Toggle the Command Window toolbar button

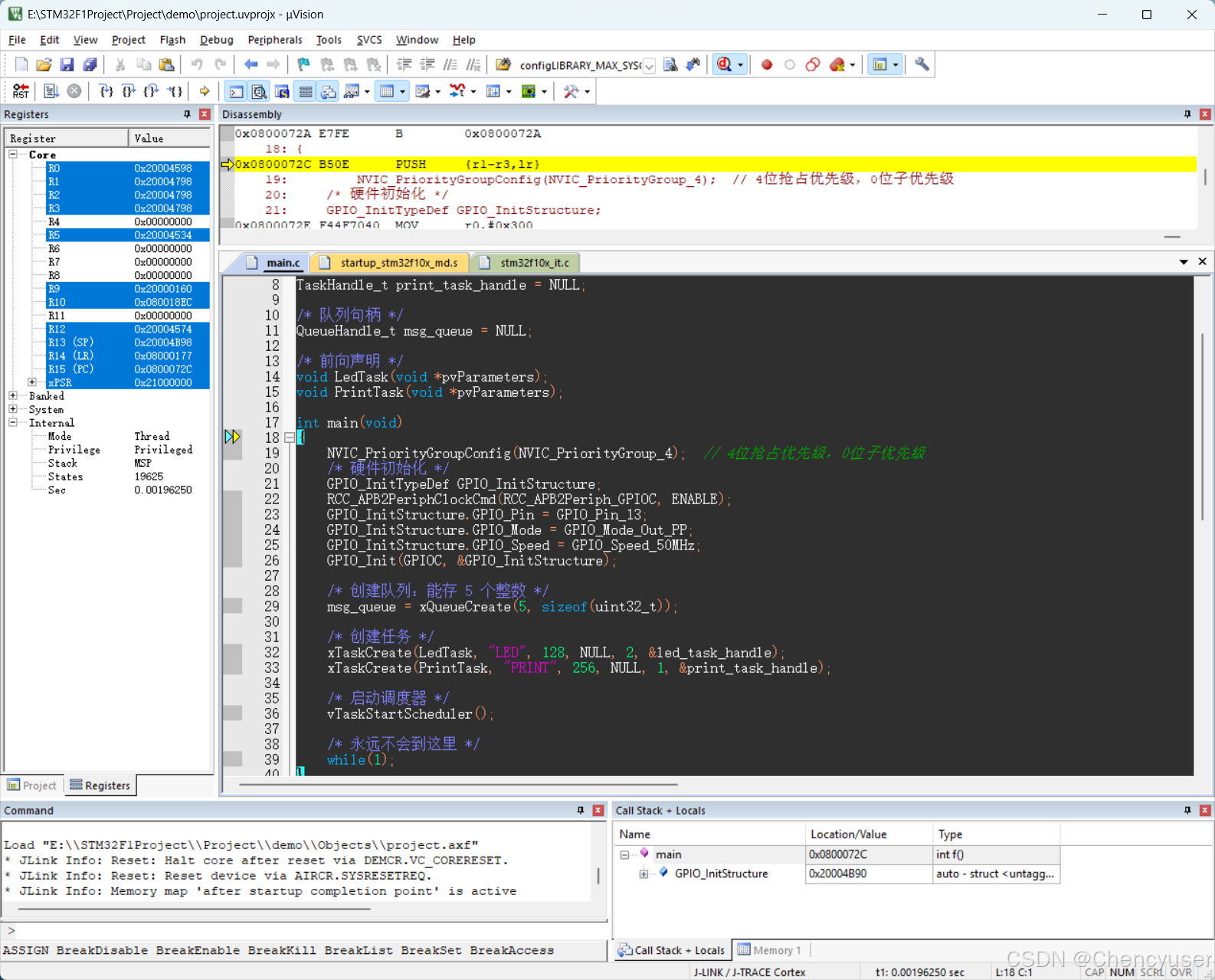(237, 91)
